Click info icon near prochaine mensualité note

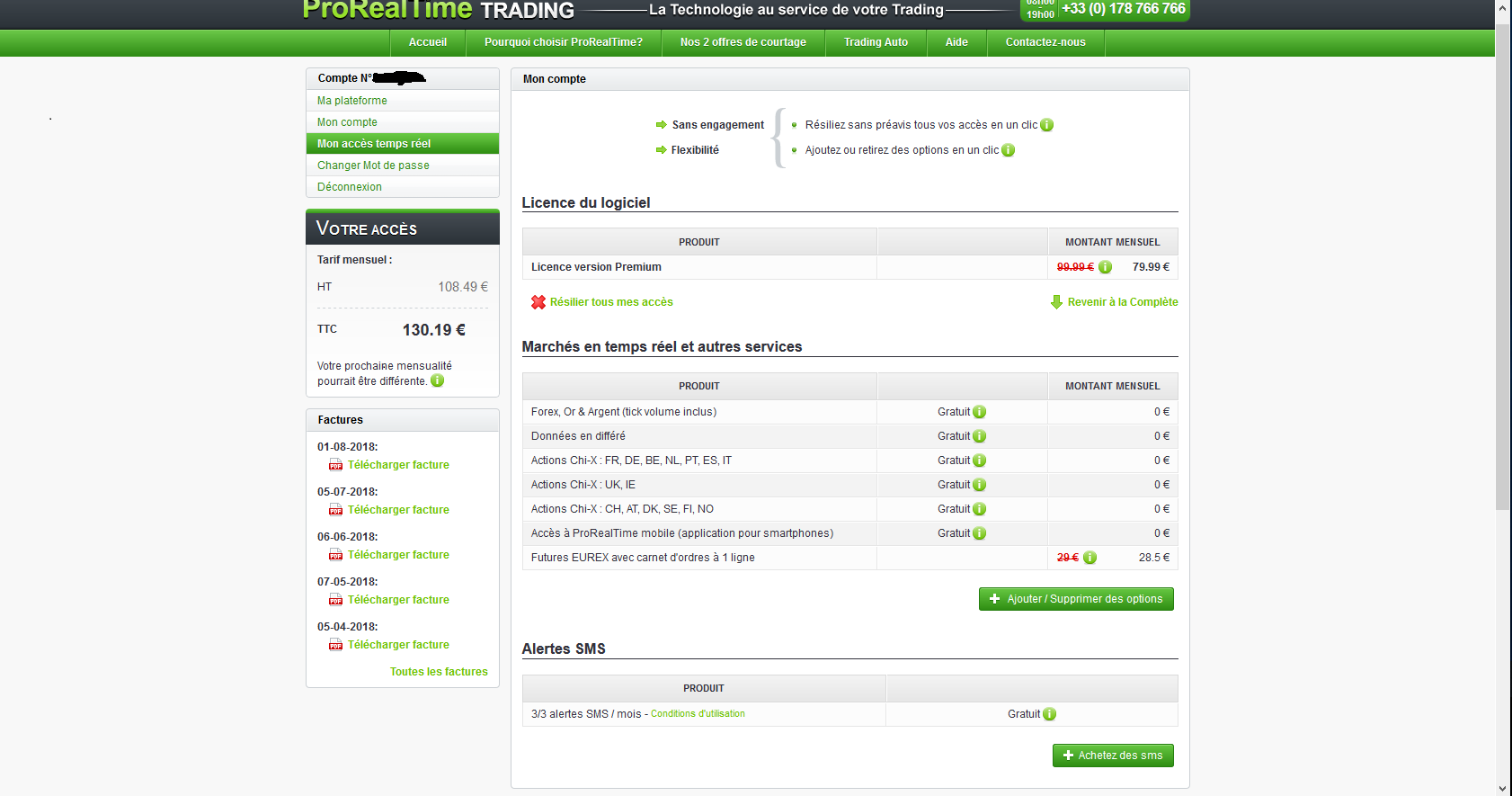(x=438, y=380)
